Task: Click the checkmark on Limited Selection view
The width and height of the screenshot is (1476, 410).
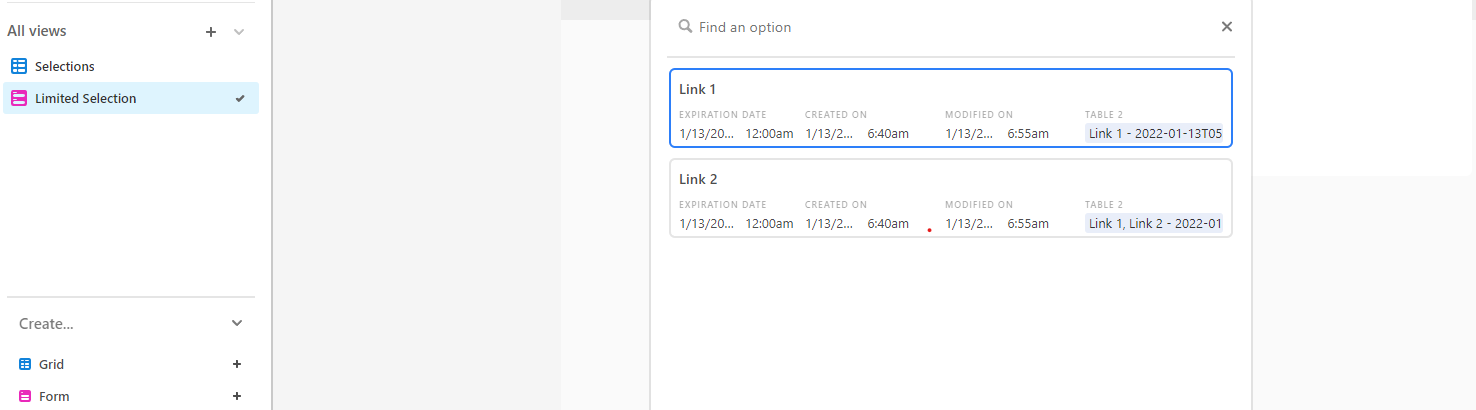Action: [240, 99]
